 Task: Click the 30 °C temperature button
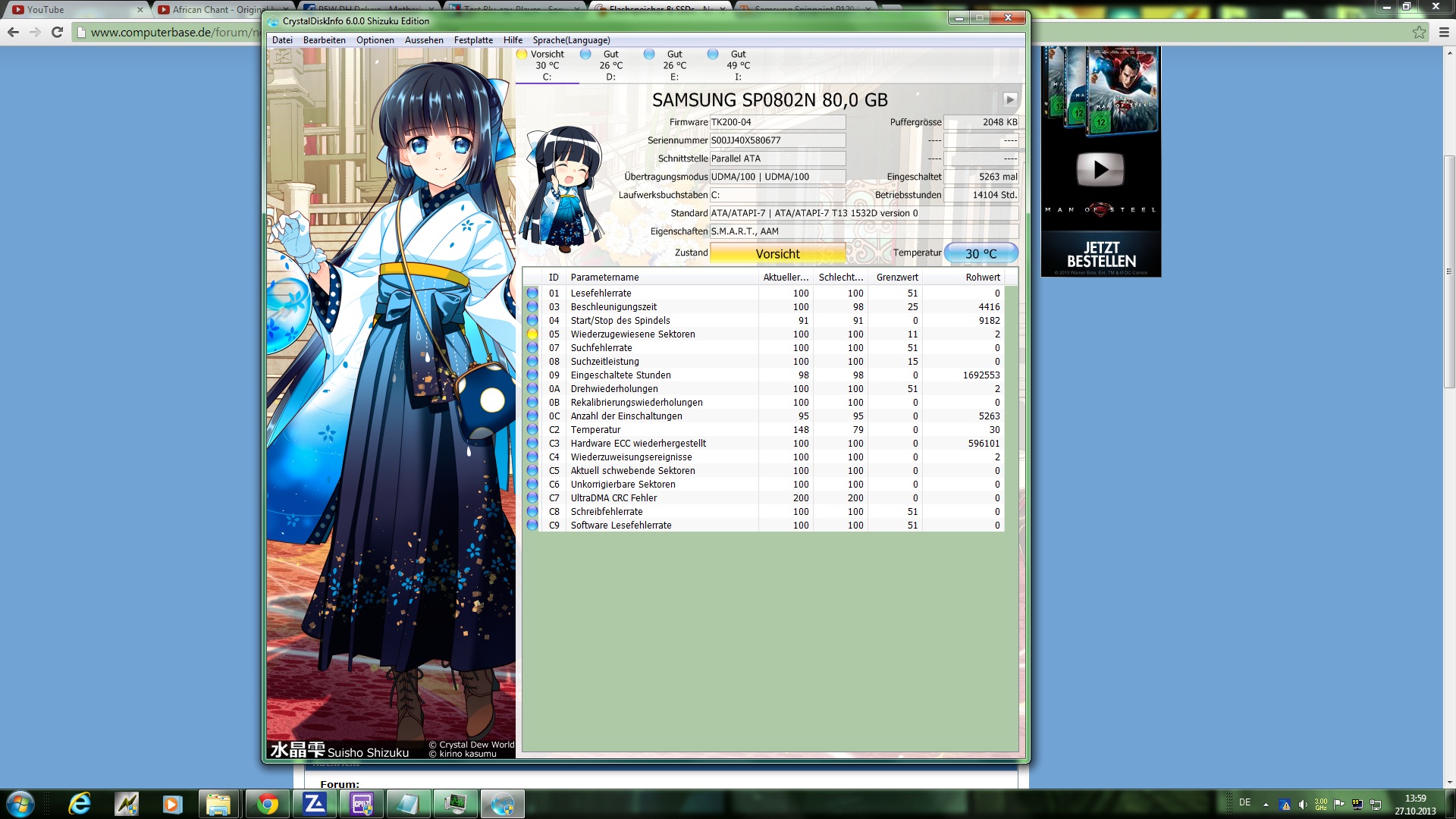(981, 253)
